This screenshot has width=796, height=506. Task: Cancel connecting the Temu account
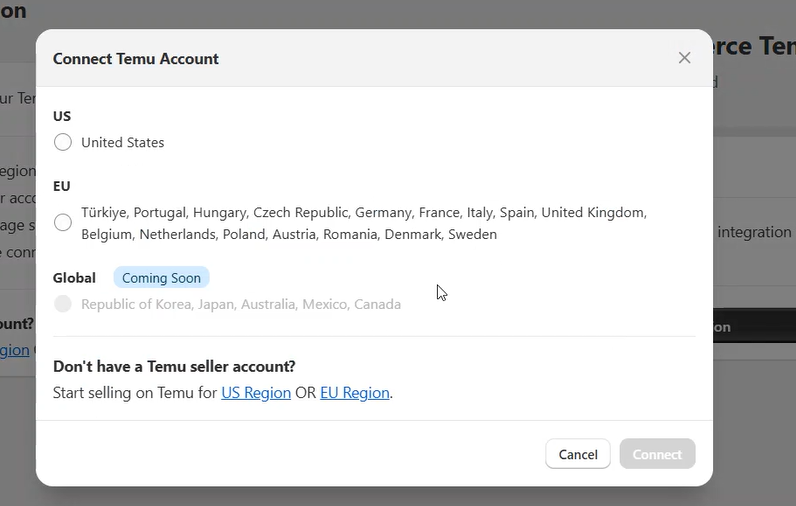pos(578,454)
